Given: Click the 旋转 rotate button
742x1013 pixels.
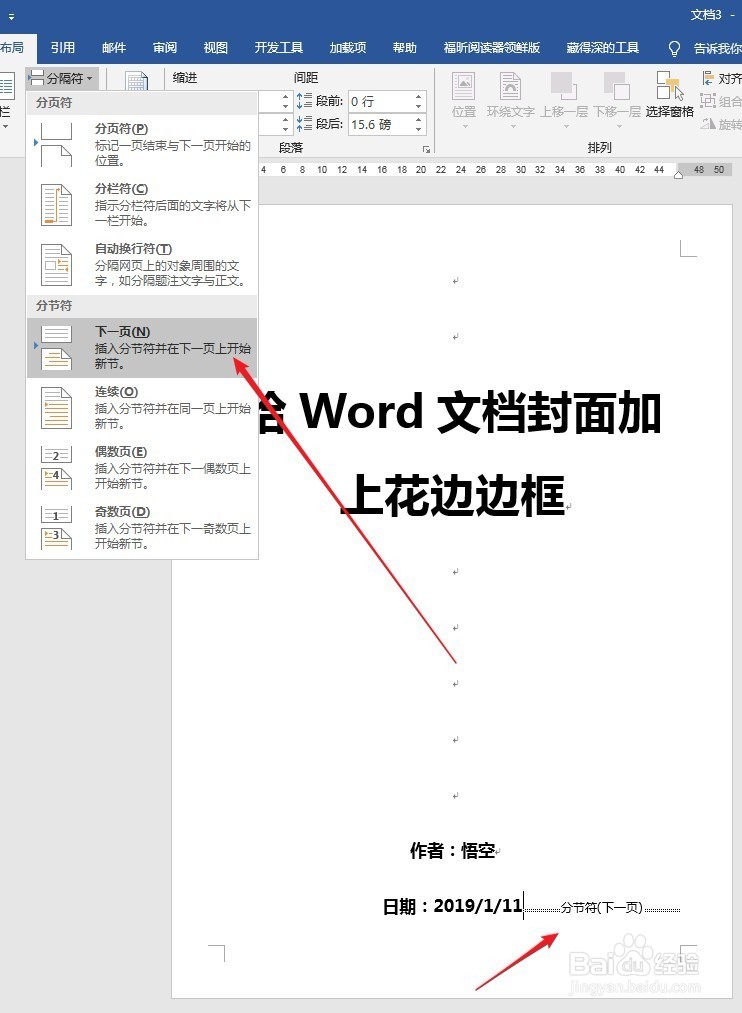Looking at the screenshot, I should pos(721,124).
